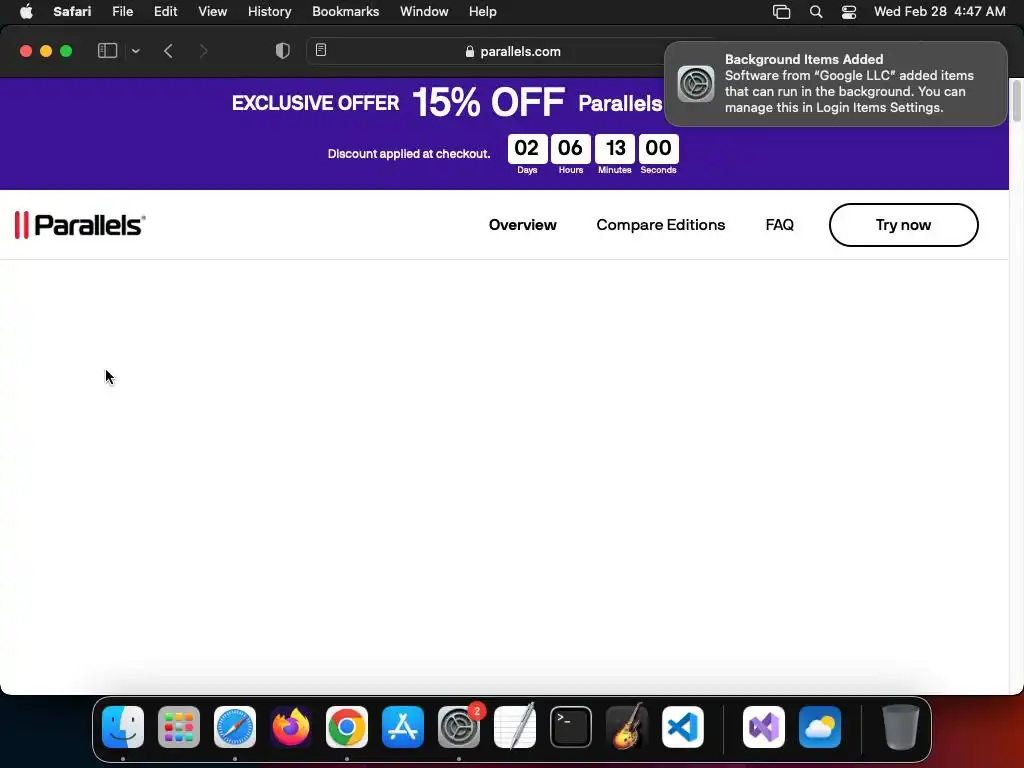1024x768 pixels.
Task: Open the Safari menu
Action: (72, 11)
